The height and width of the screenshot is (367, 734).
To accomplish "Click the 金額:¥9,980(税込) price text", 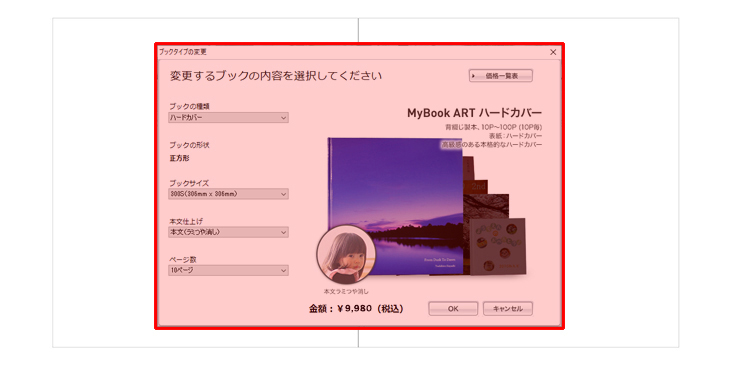I will [356, 309].
